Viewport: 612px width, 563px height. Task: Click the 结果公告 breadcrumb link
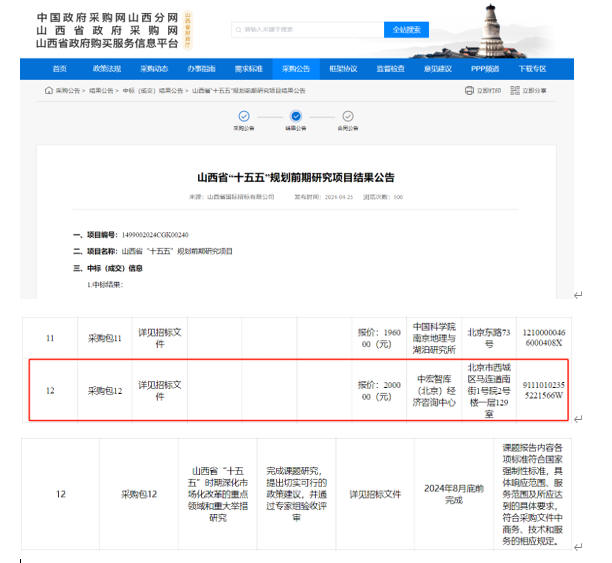point(97,90)
